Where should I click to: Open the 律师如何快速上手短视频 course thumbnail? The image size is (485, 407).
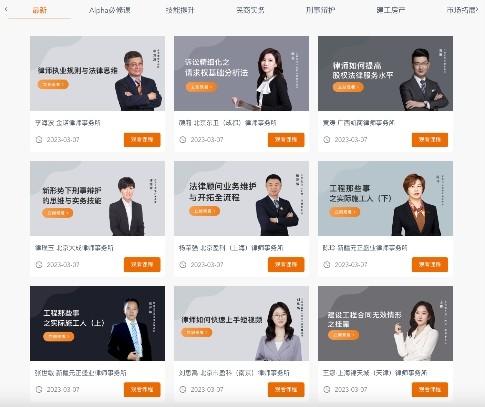click(241, 323)
